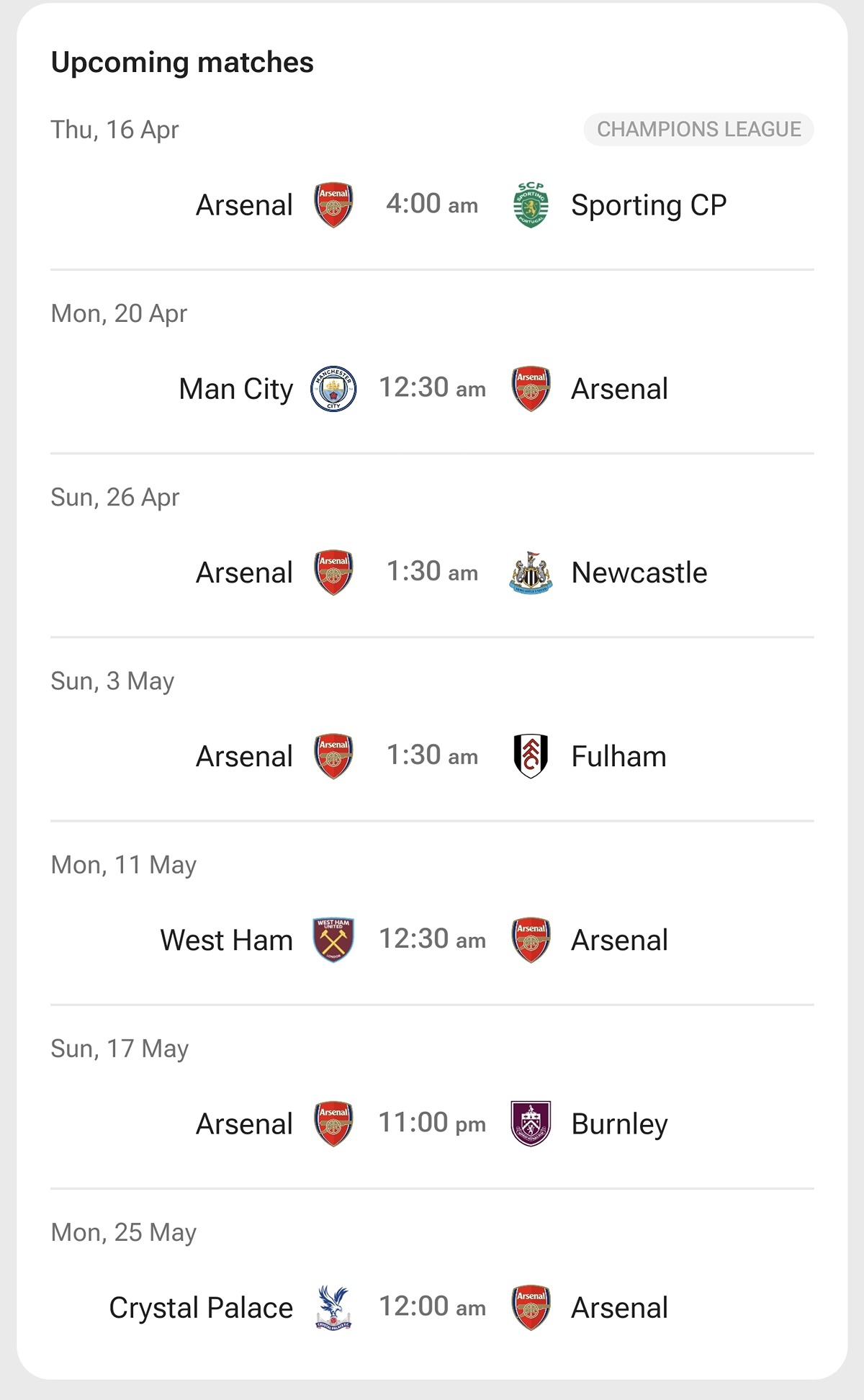Click the Fulham club crest
Screen dimensions: 864x1400
(531, 756)
